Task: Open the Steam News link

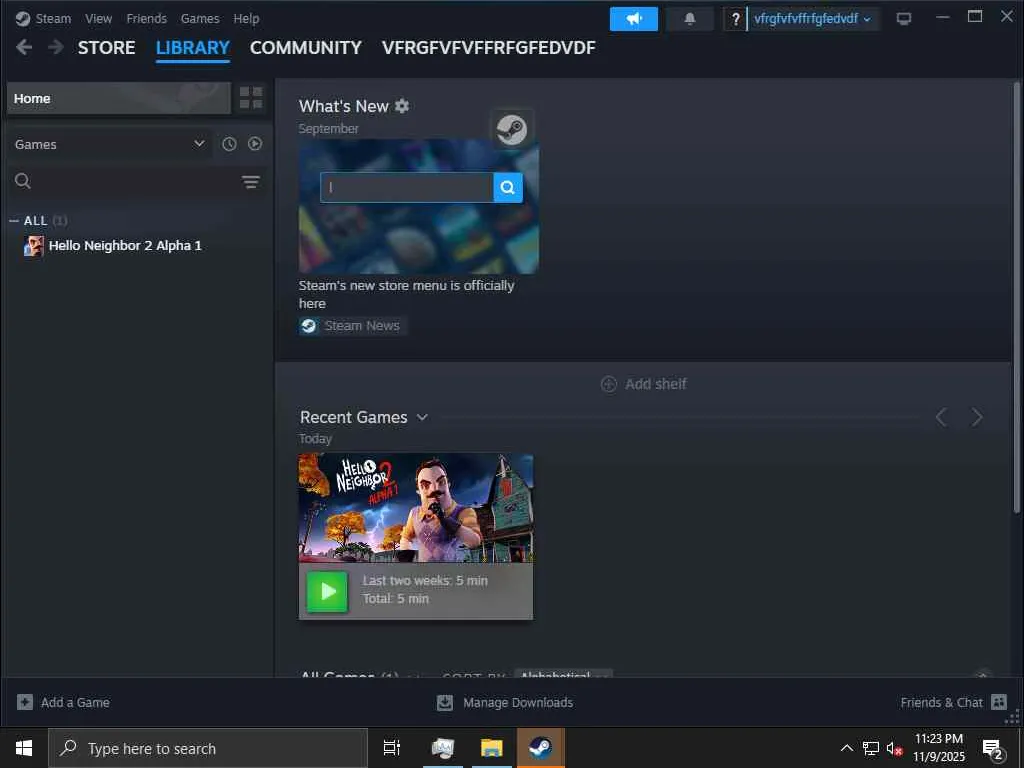Action: 362,325
